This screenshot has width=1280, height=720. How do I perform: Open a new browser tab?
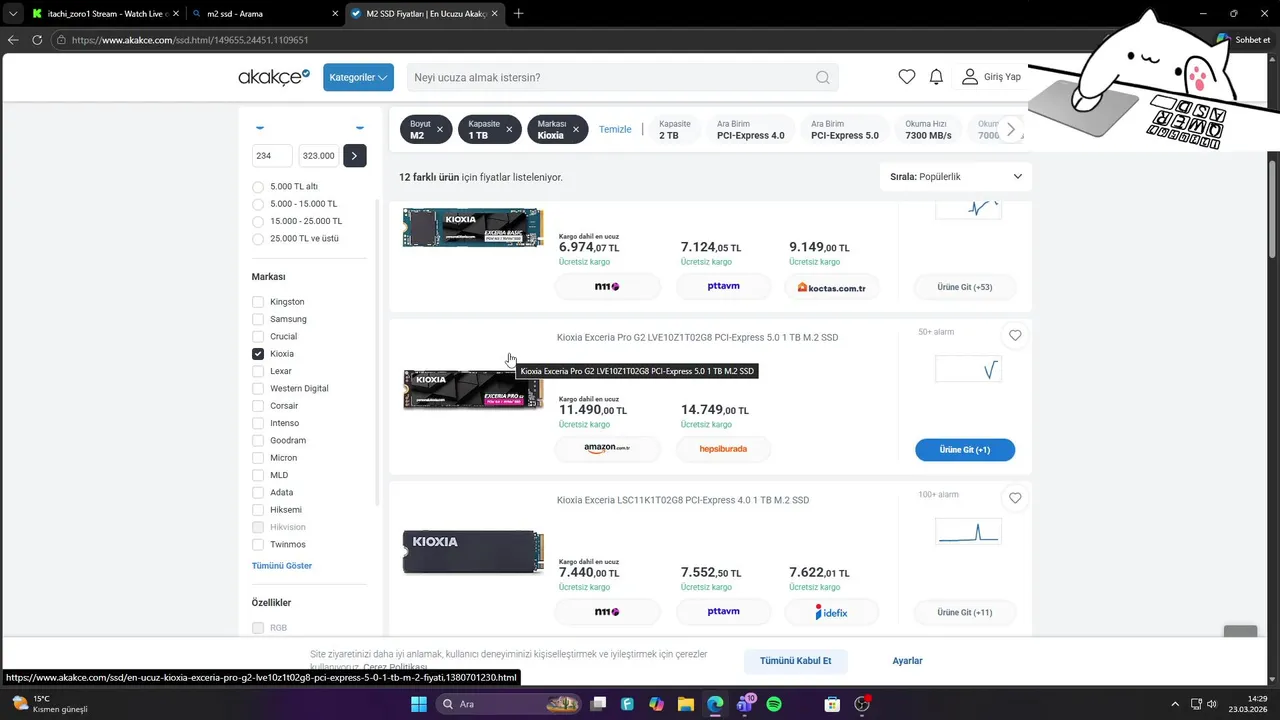click(x=518, y=14)
